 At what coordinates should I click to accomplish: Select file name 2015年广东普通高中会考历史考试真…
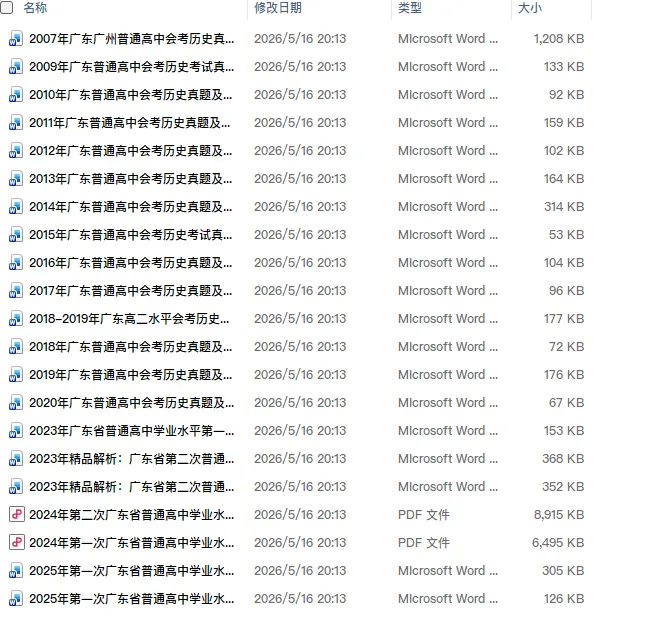[131, 235]
